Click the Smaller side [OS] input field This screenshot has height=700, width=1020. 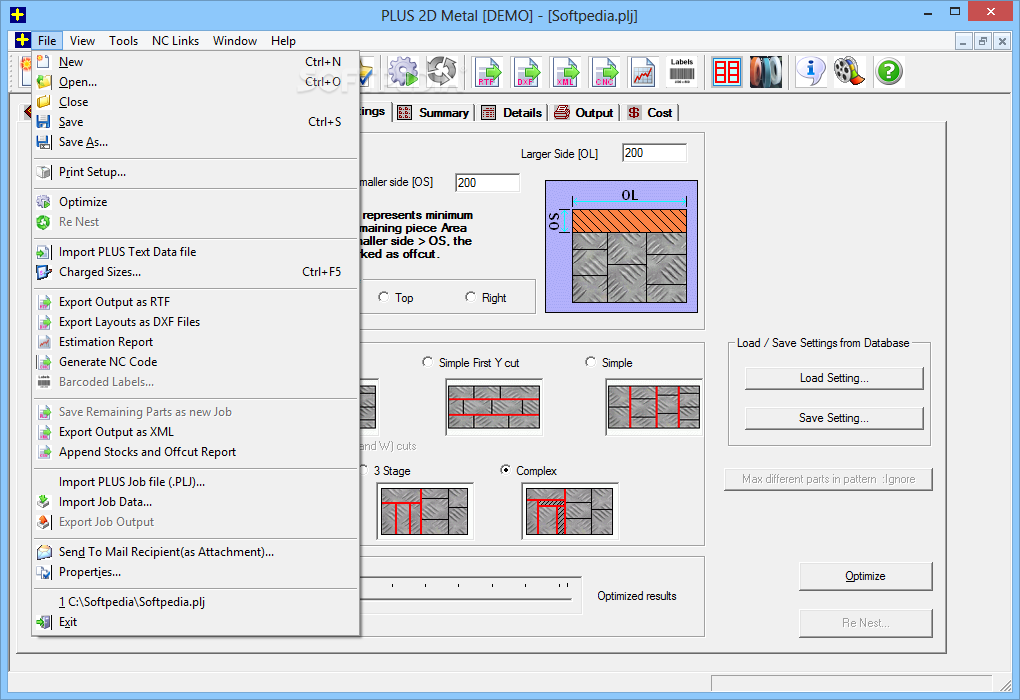pyautogui.click(x=487, y=183)
